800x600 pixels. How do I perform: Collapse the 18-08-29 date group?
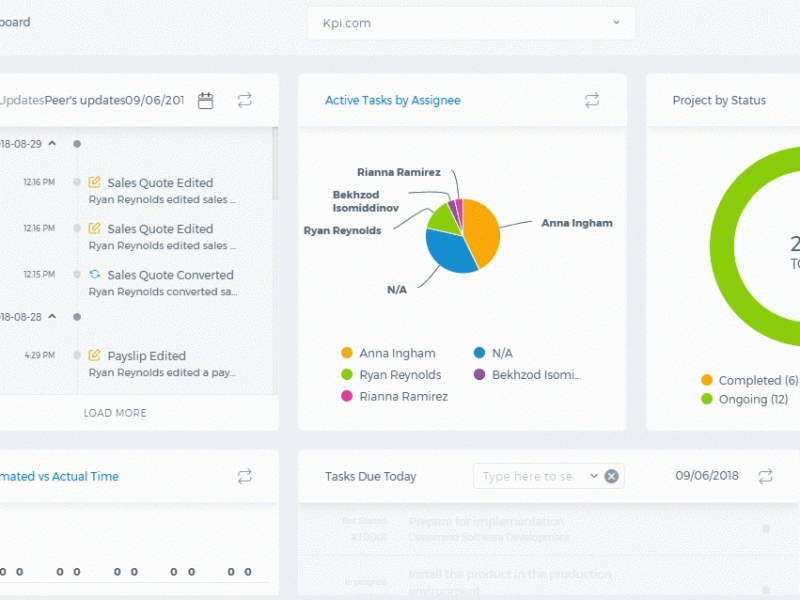[x=52, y=143]
